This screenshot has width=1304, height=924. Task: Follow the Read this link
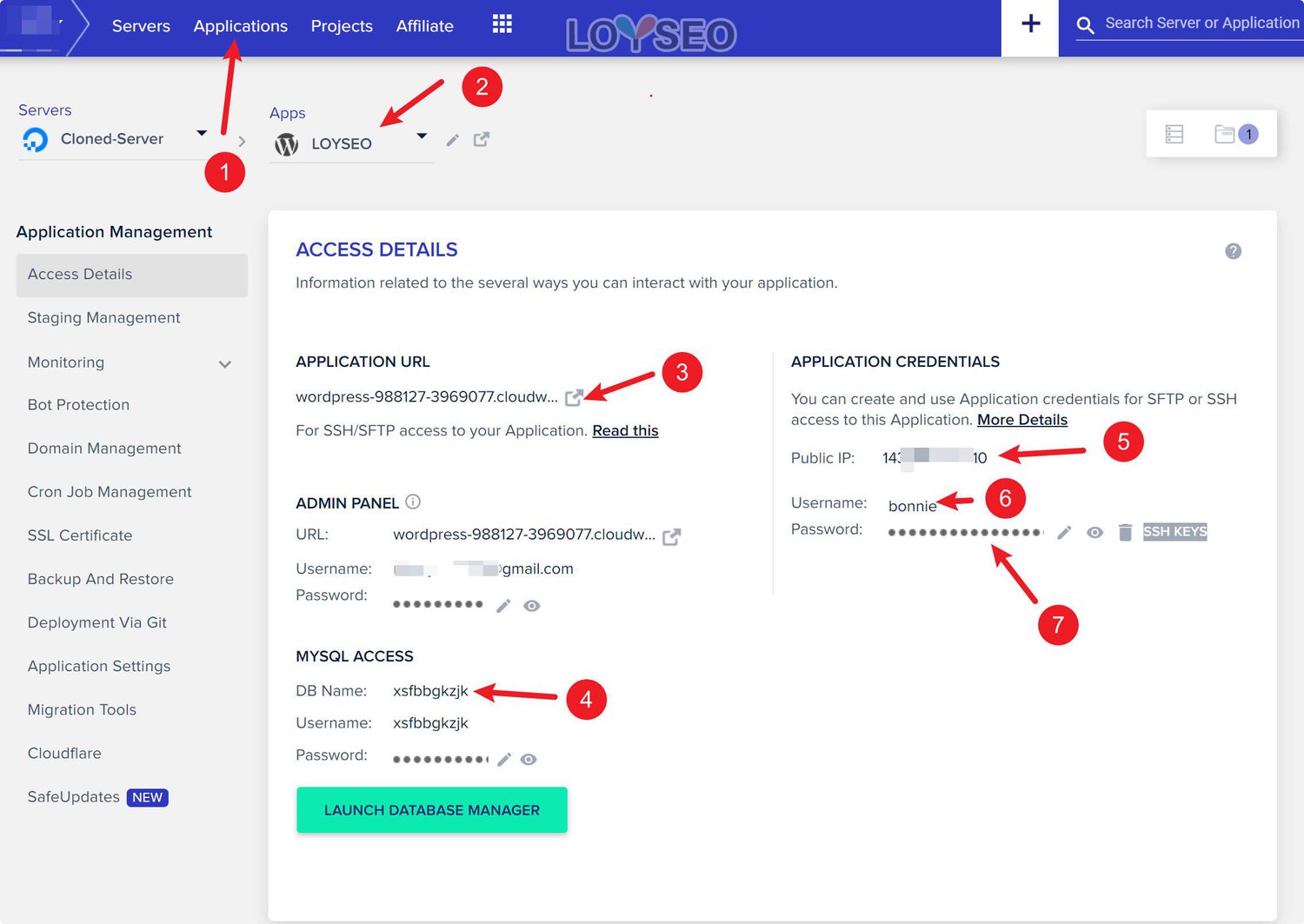[625, 431]
